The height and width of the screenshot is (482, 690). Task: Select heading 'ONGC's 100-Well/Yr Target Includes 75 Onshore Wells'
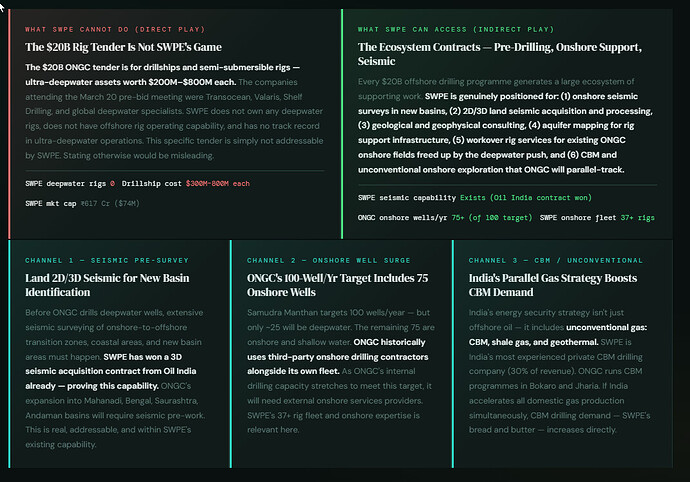pyautogui.click(x=338, y=285)
